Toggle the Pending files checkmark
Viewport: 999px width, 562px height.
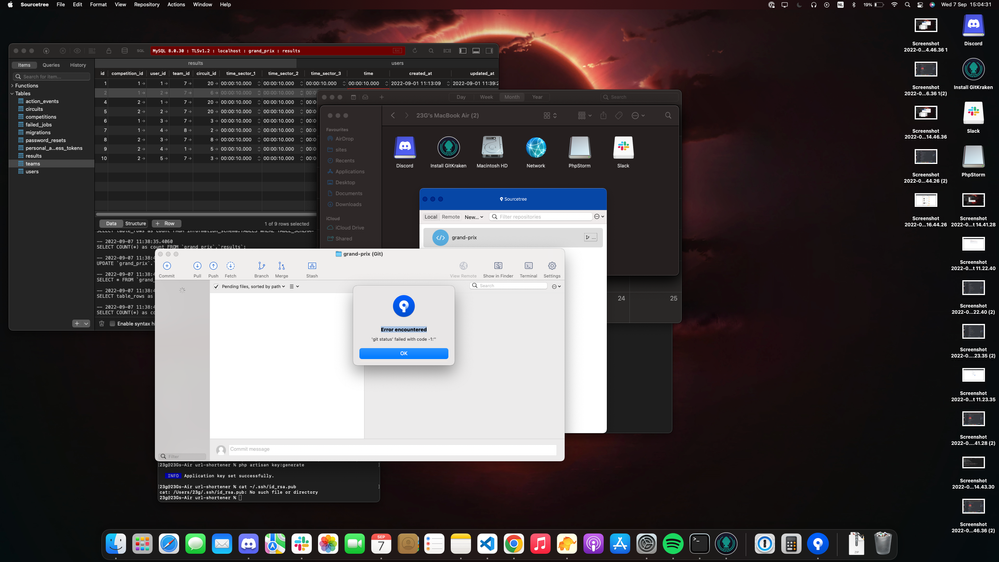coord(216,286)
